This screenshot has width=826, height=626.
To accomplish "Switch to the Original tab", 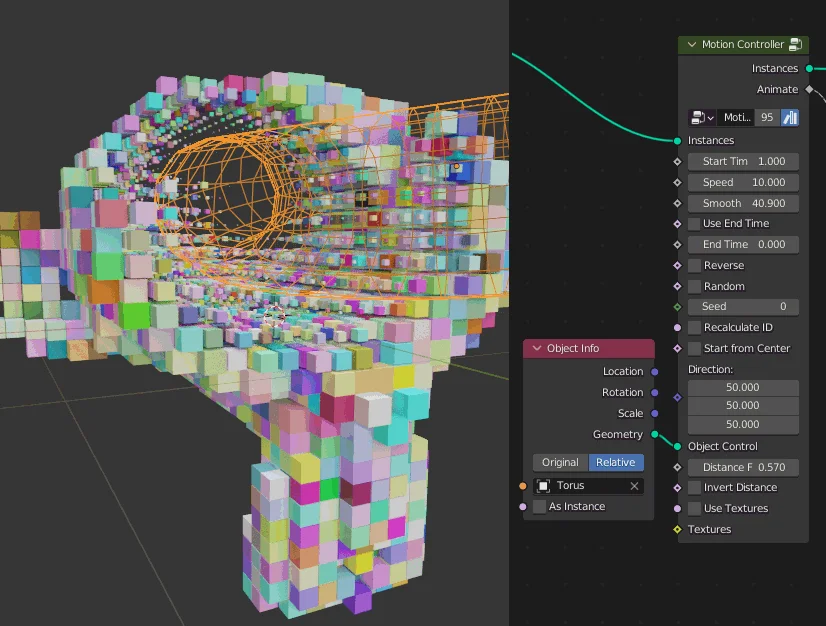I will tap(559, 462).
